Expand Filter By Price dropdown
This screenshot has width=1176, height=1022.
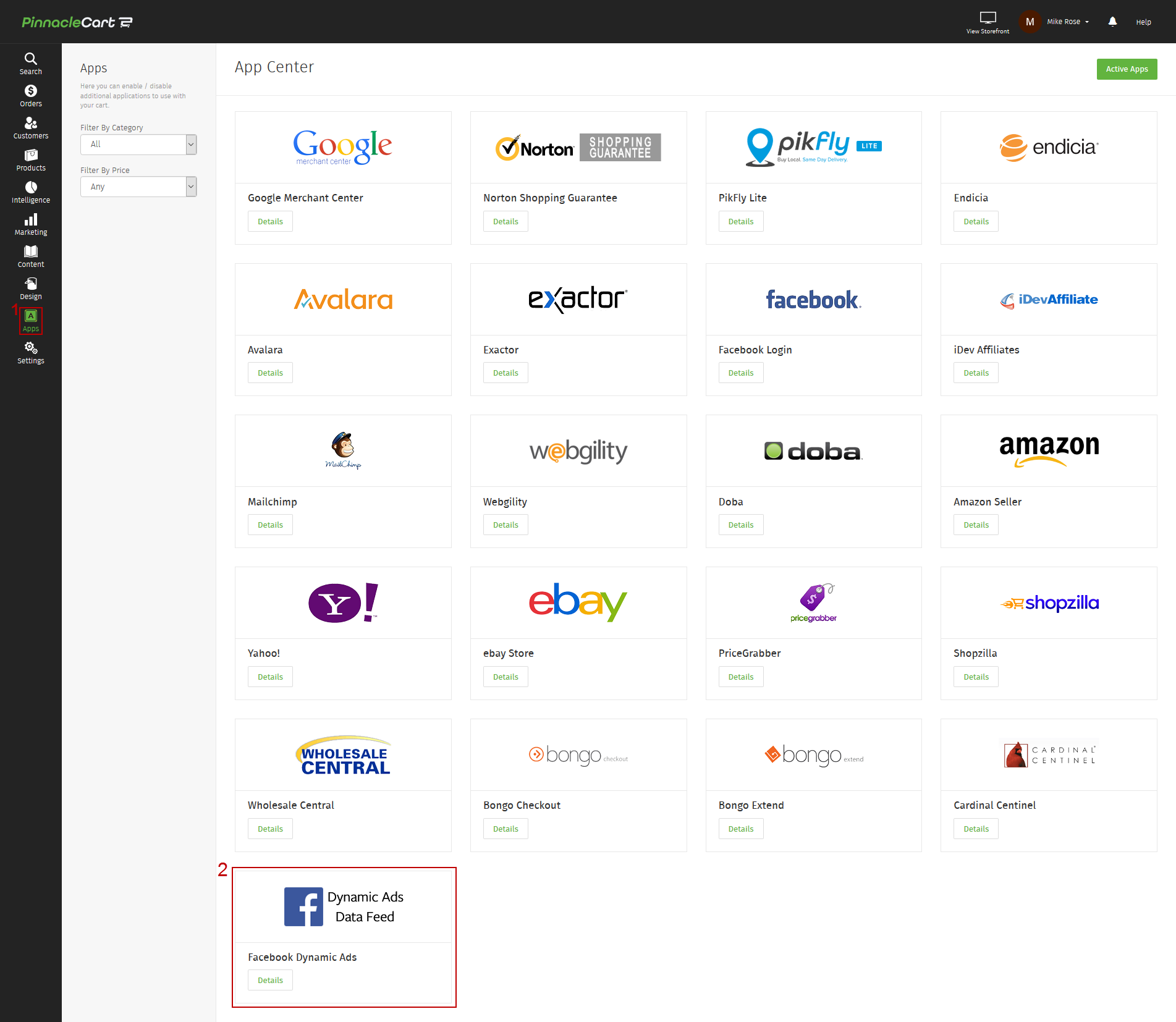coord(138,187)
